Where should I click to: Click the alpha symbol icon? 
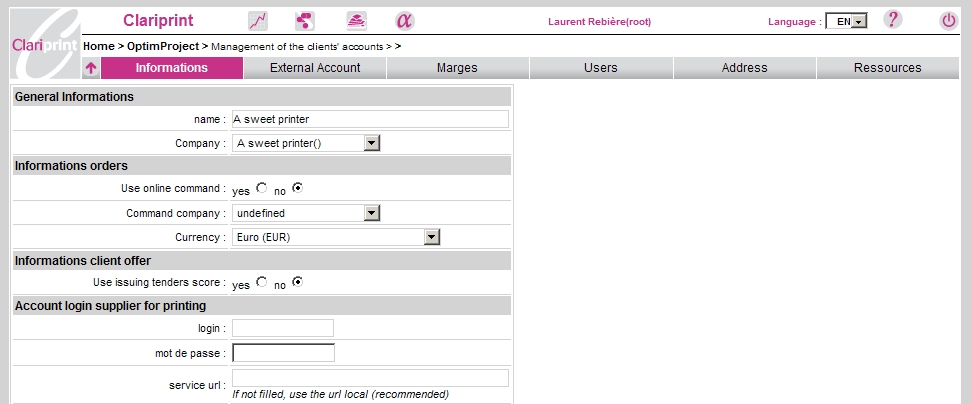[404, 21]
